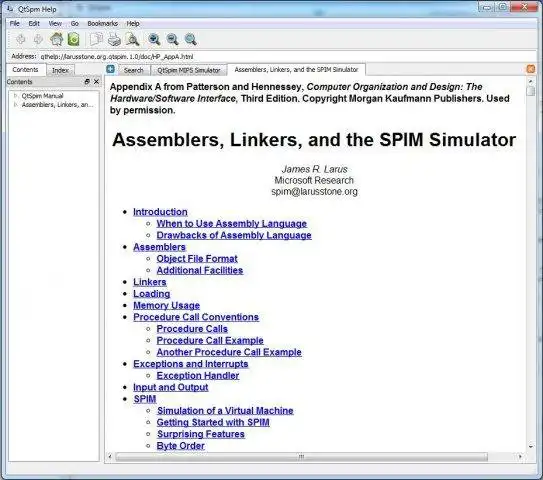
Task: Open the Memory Usage link
Action: (167, 305)
